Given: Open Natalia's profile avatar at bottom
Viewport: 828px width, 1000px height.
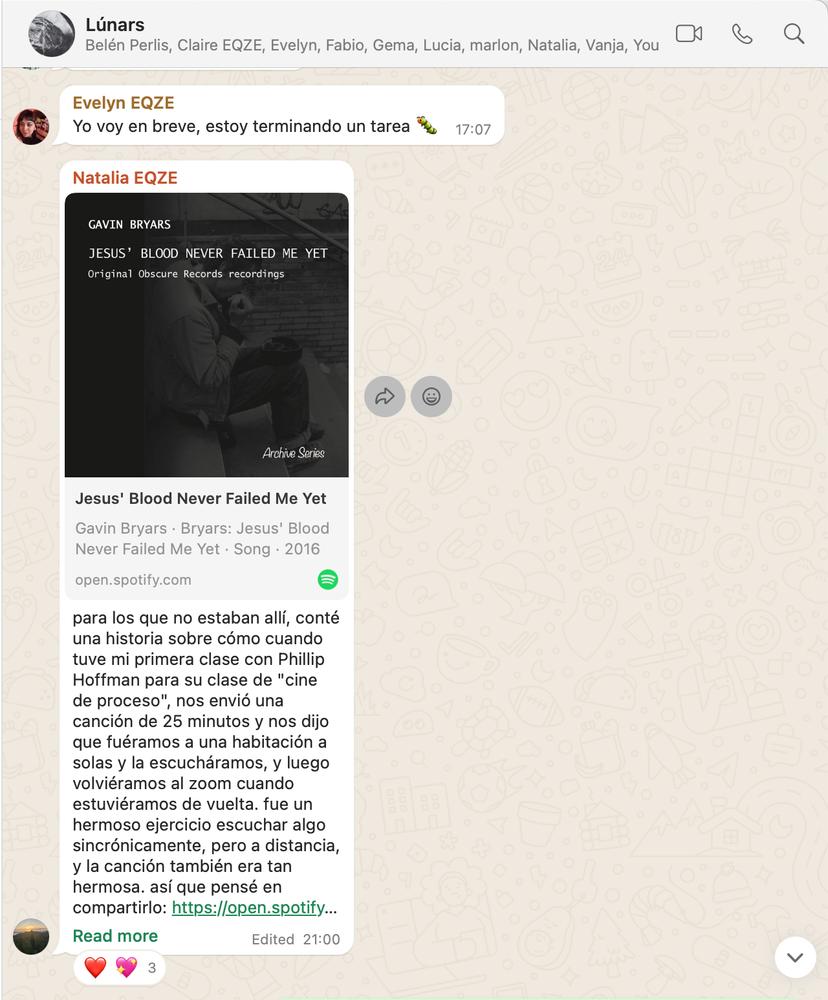Looking at the screenshot, I should (x=31, y=936).
